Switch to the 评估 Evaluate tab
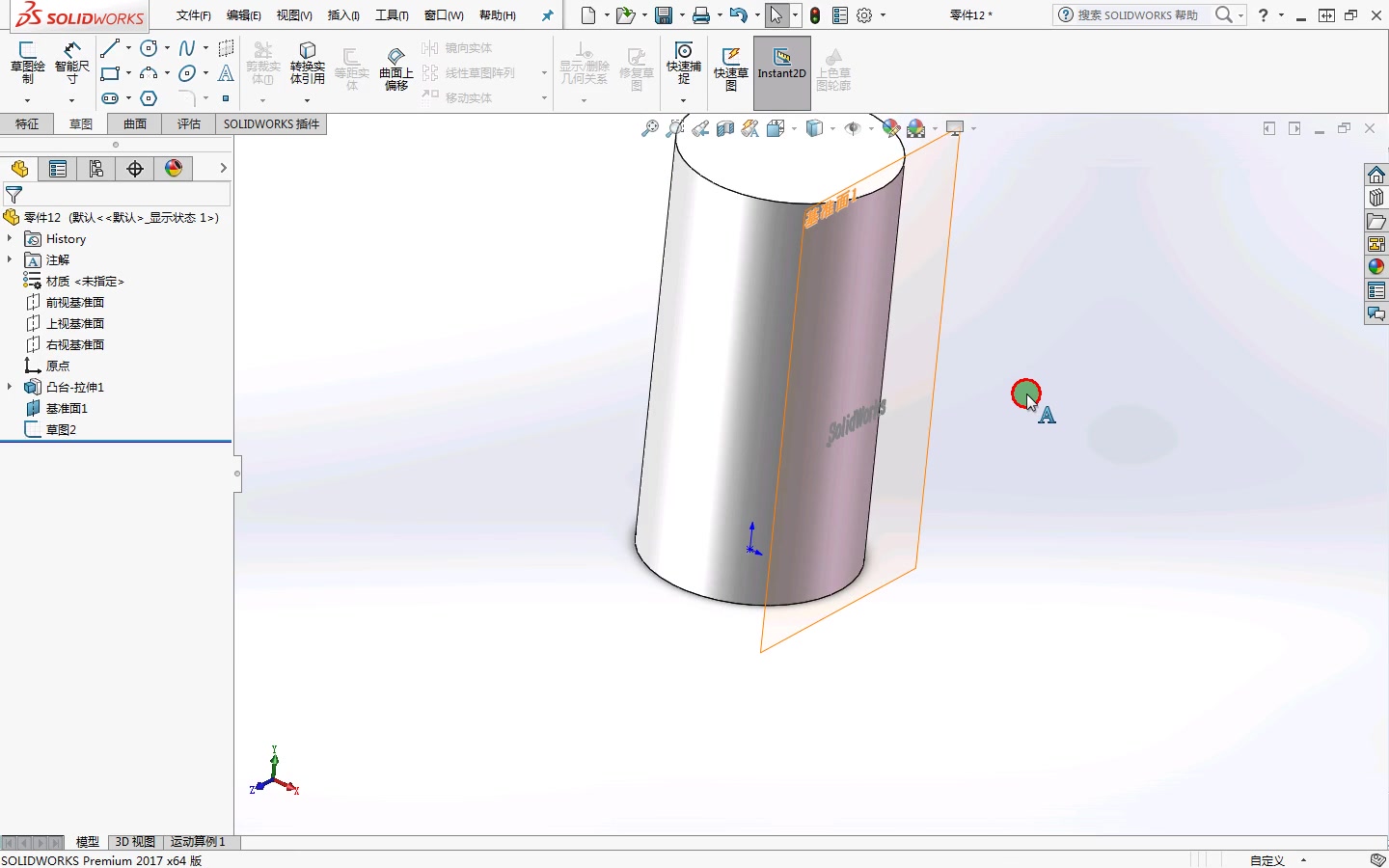The image size is (1389, 868). [189, 124]
